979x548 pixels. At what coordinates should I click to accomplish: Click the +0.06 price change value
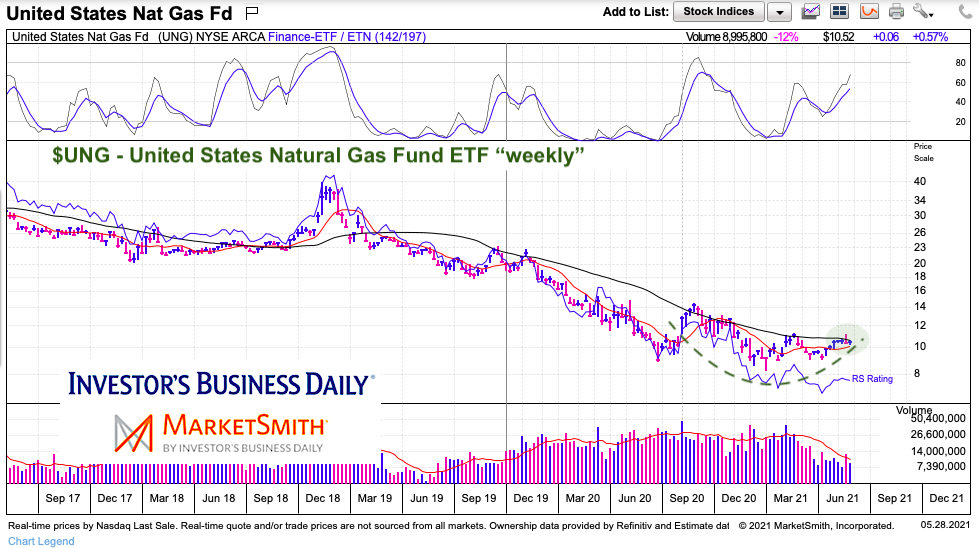(x=886, y=37)
